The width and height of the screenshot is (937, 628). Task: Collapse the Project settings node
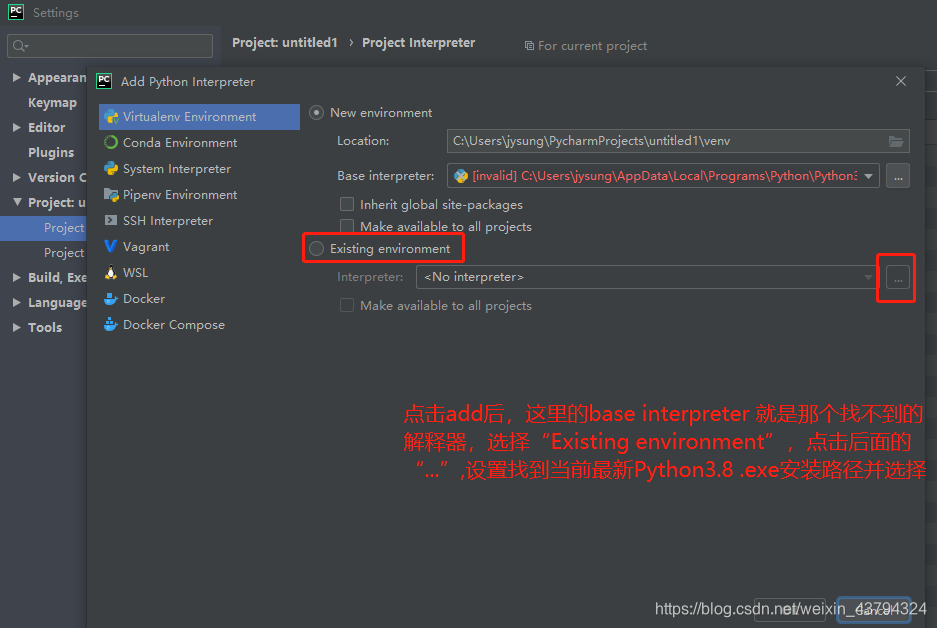[17, 202]
